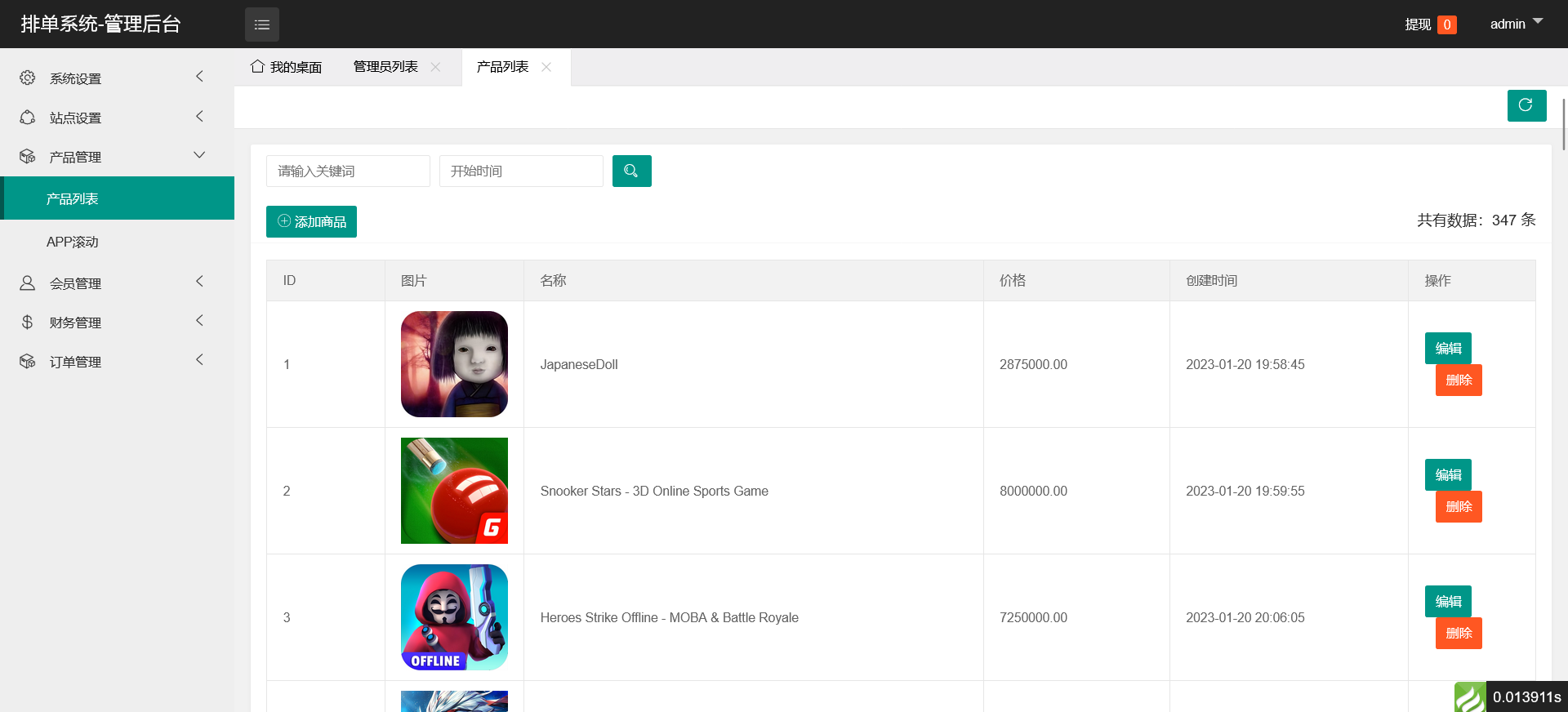The height and width of the screenshot is (712, 1568).
Task: Click the sidebar collapse menu icon
Action: click(x=261, y=24)
